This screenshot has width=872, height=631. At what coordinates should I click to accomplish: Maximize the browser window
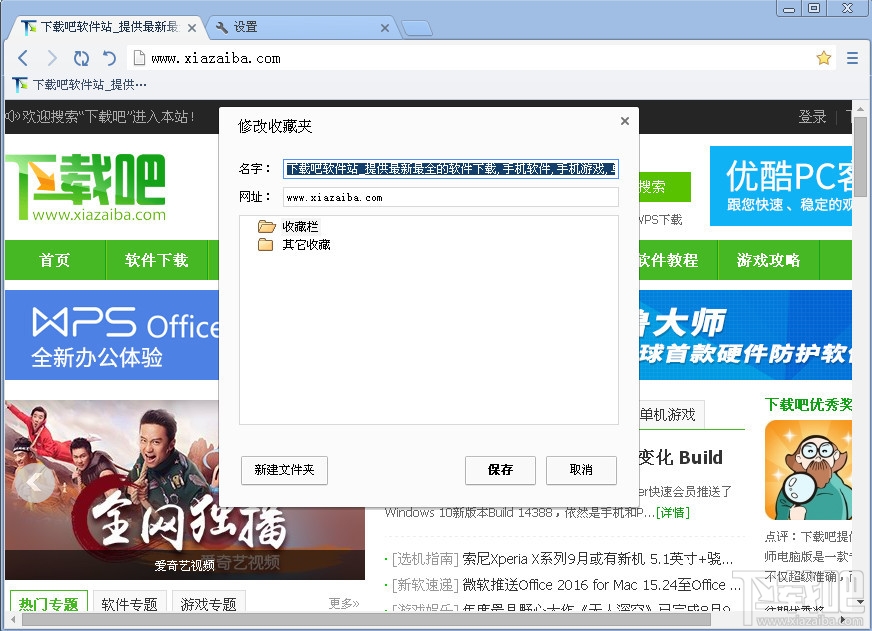814,8
